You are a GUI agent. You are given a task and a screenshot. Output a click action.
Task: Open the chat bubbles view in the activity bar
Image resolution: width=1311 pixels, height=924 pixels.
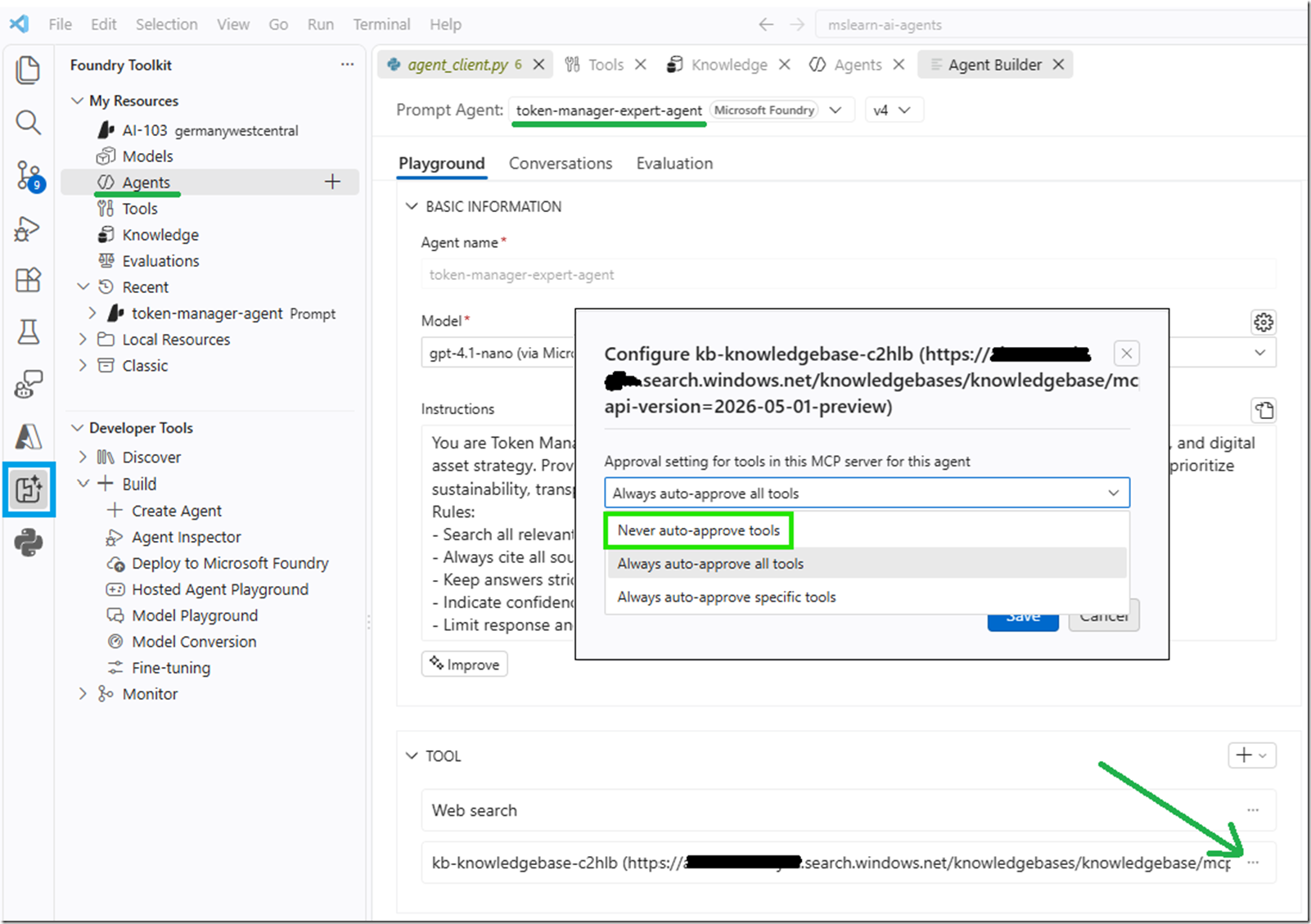point(28,385)
